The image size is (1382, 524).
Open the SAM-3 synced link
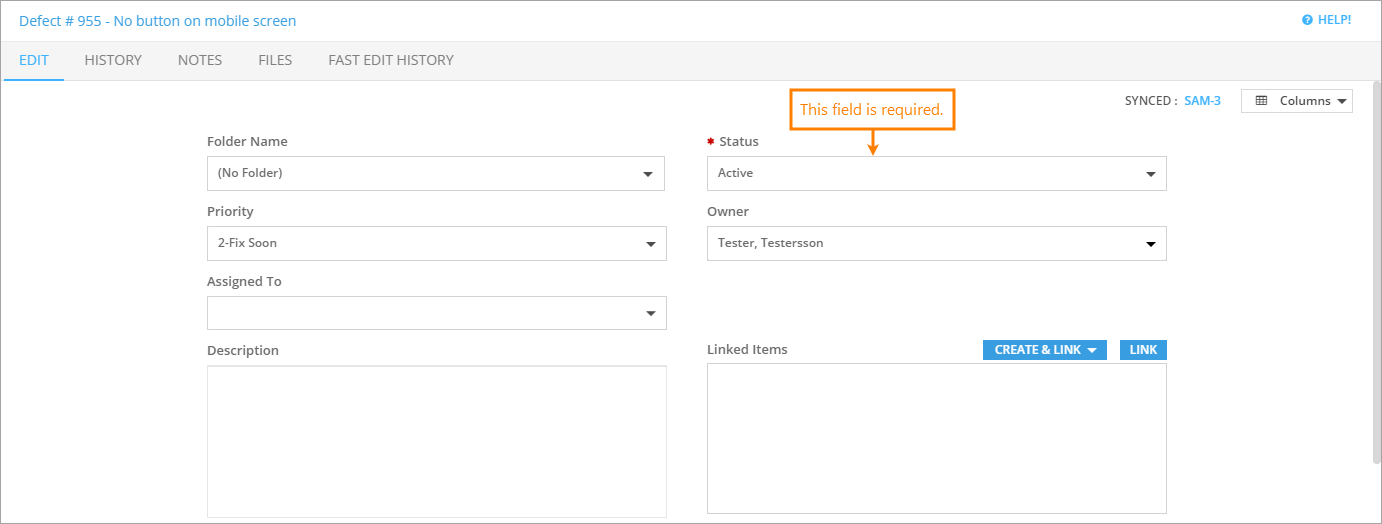[1202, 101]
